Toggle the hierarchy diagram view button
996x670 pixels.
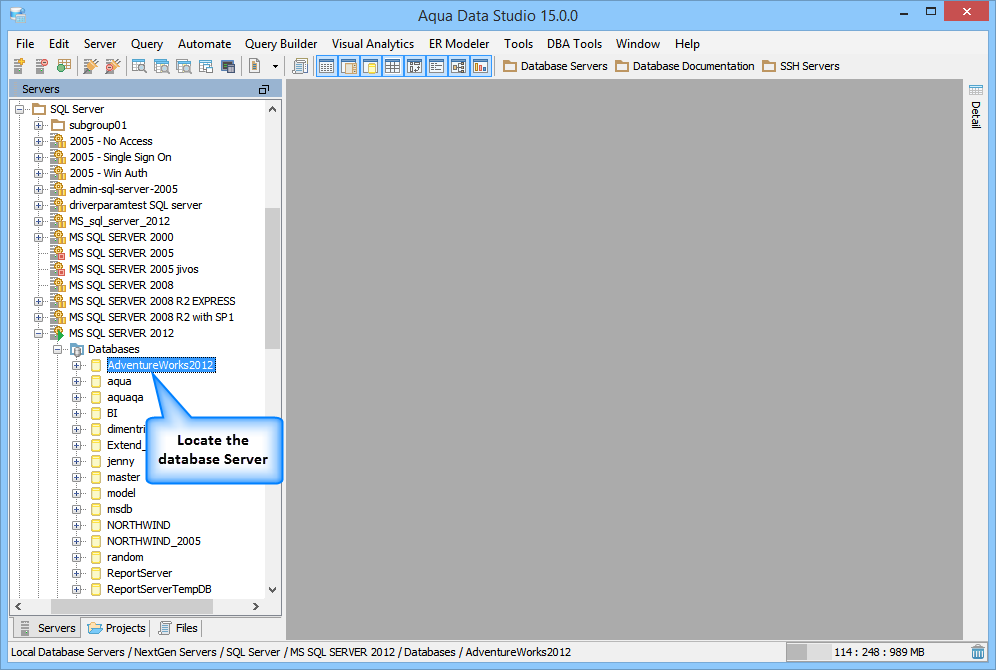tap(459, 65)
